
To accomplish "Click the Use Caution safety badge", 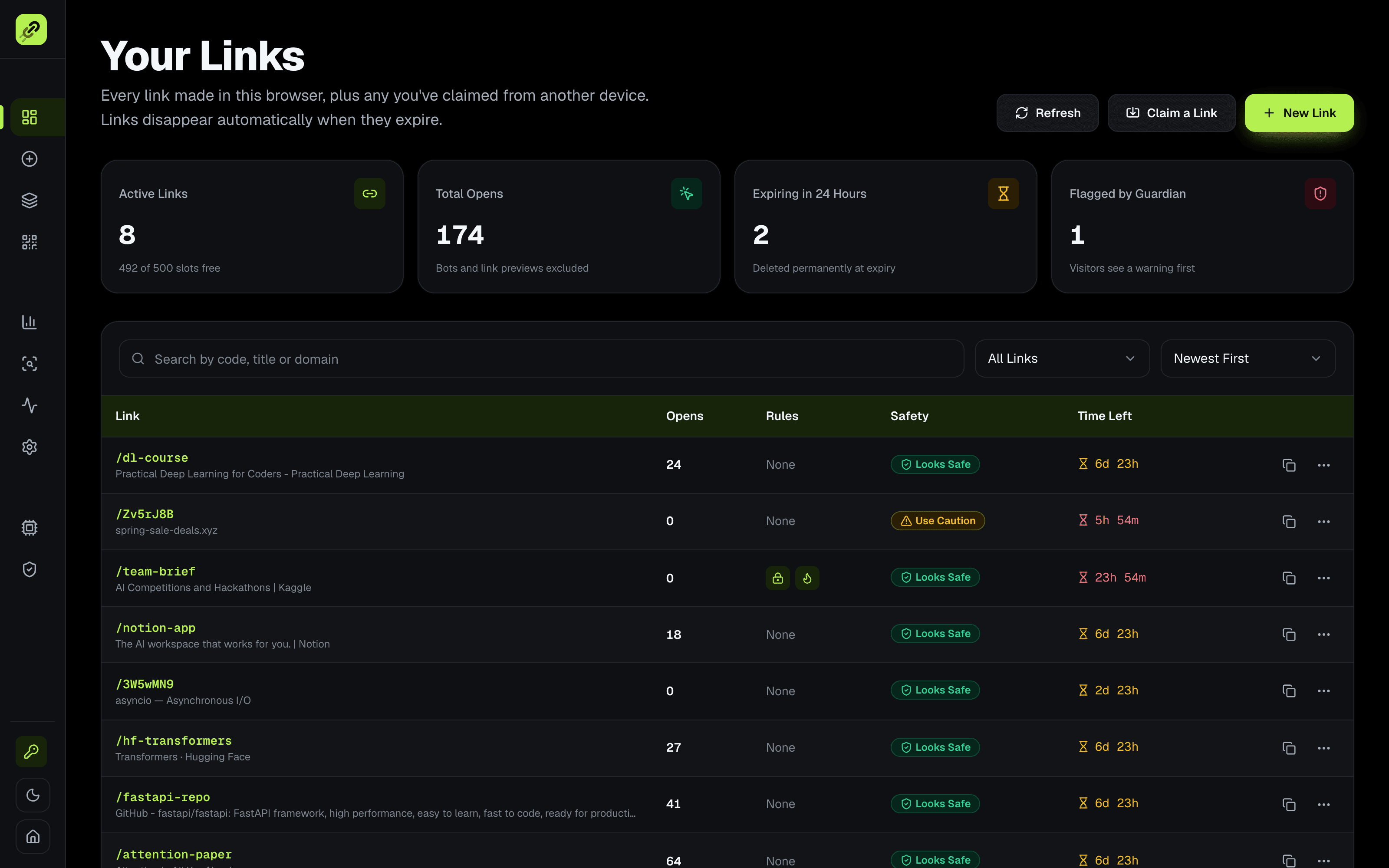I will pyautogui.click(x=937, y=521).
